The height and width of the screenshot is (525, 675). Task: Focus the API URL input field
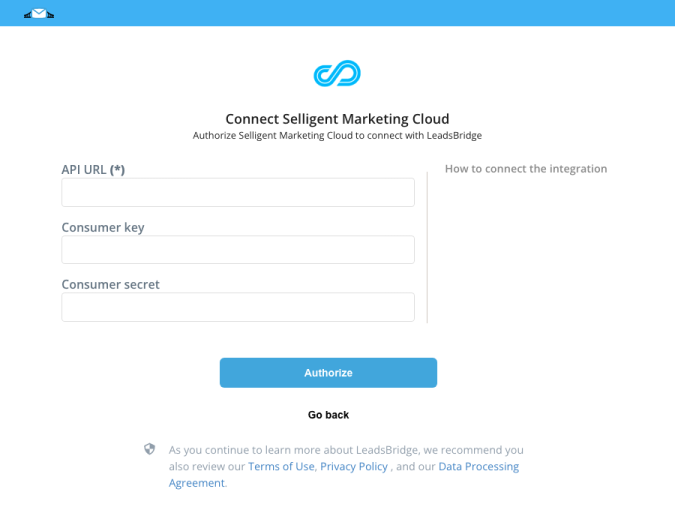pyautogui.click(x=238, y=192)
